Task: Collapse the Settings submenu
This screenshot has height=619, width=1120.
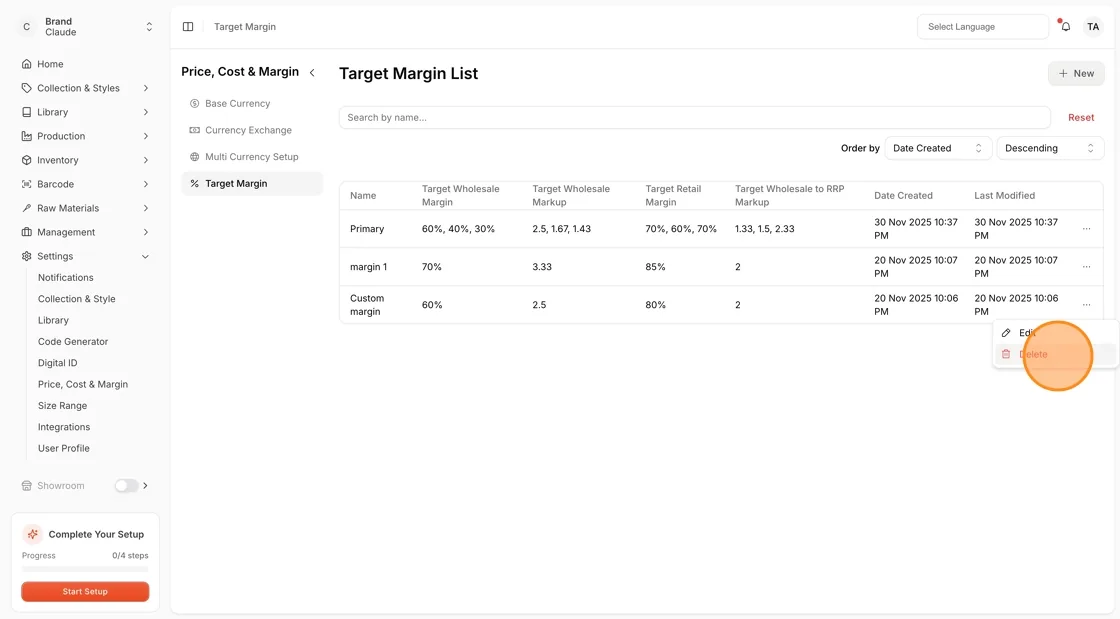Action: [x=146, y=256]
